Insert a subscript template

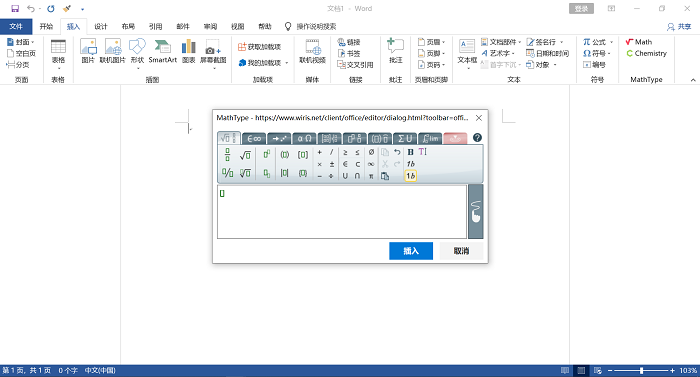point(267,173)
